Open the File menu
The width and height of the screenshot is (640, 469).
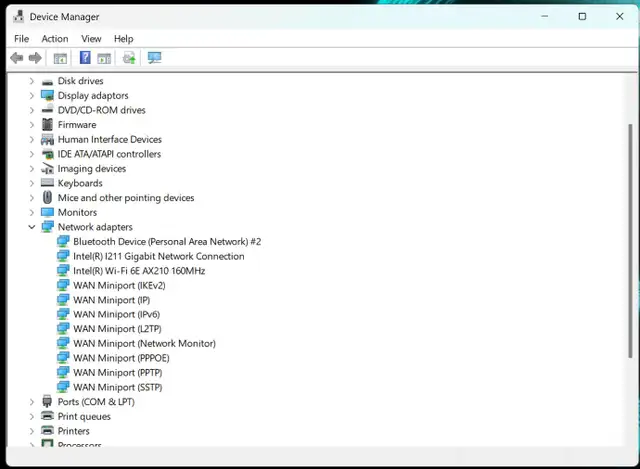pos(21,39)
